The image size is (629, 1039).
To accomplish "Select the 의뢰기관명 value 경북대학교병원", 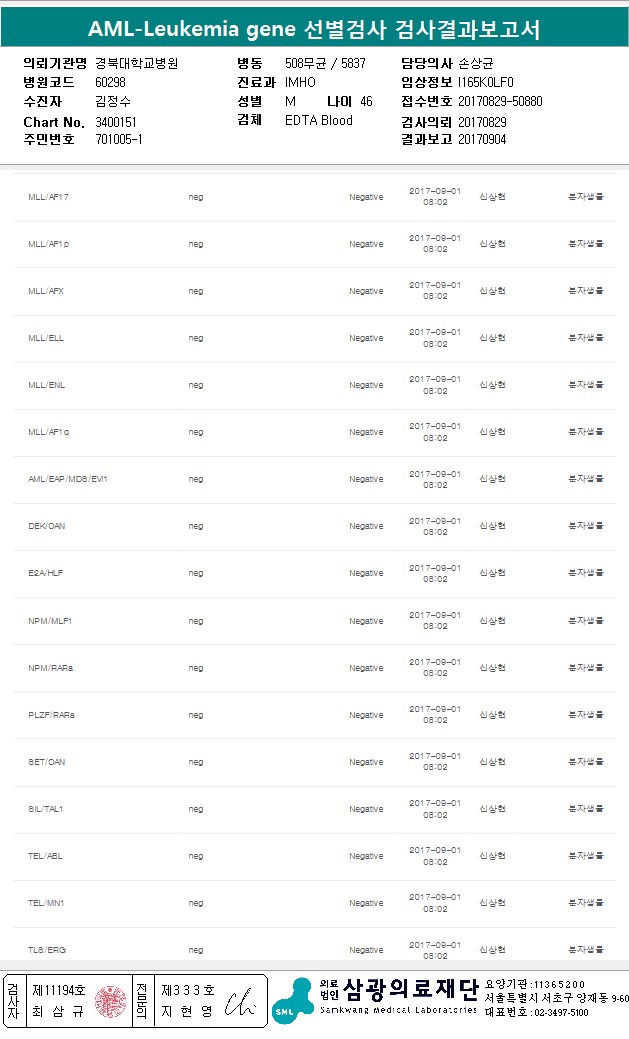I will click(137, 64).
